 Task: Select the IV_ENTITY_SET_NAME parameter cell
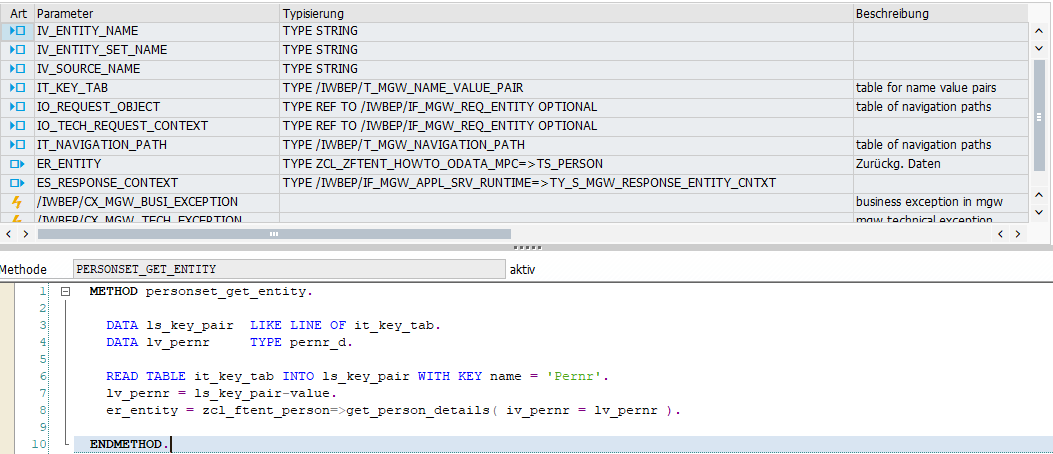pyautogui.click(x=157, y=50)
